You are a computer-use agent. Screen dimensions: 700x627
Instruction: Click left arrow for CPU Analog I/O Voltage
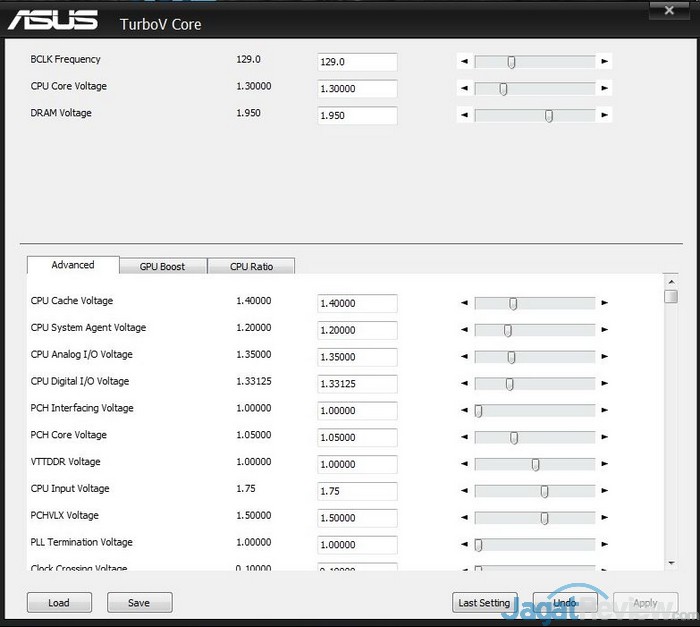464,357
